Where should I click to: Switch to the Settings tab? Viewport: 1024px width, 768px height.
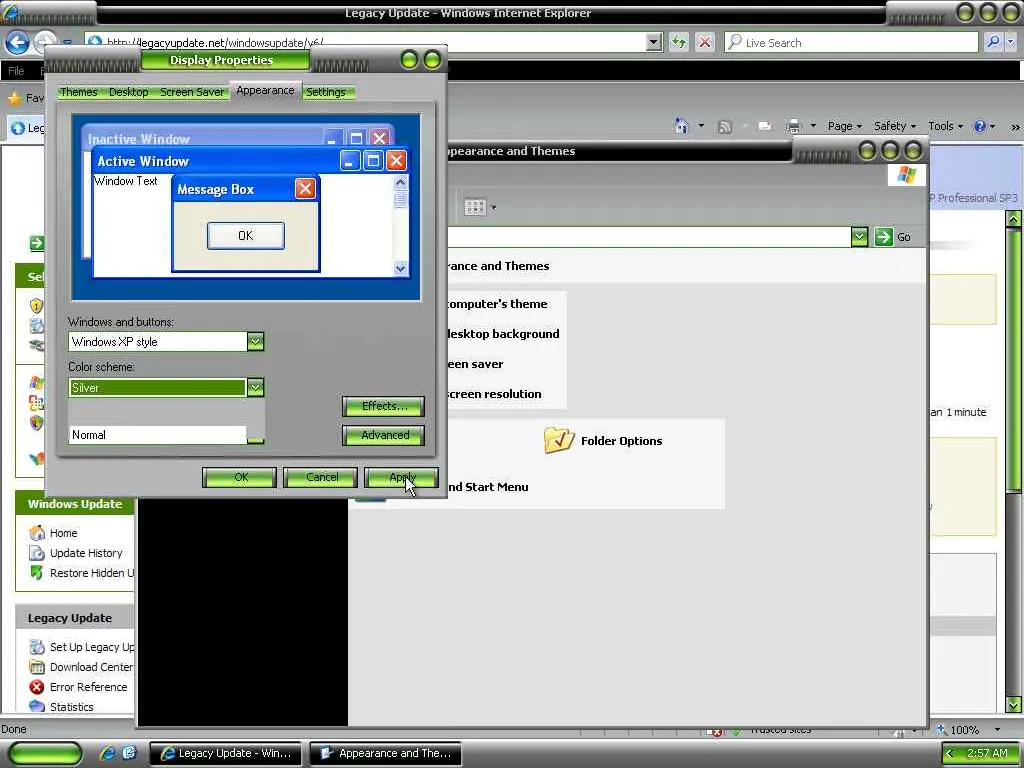(325, 92)
